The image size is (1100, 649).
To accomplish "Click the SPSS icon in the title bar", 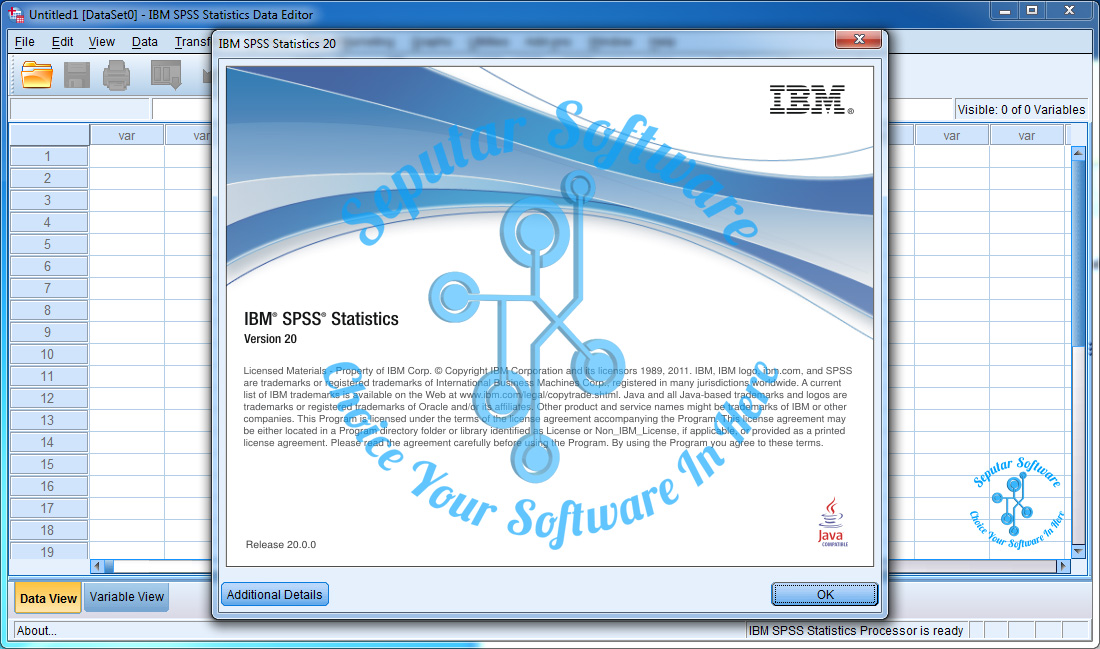I will [14, 13].
